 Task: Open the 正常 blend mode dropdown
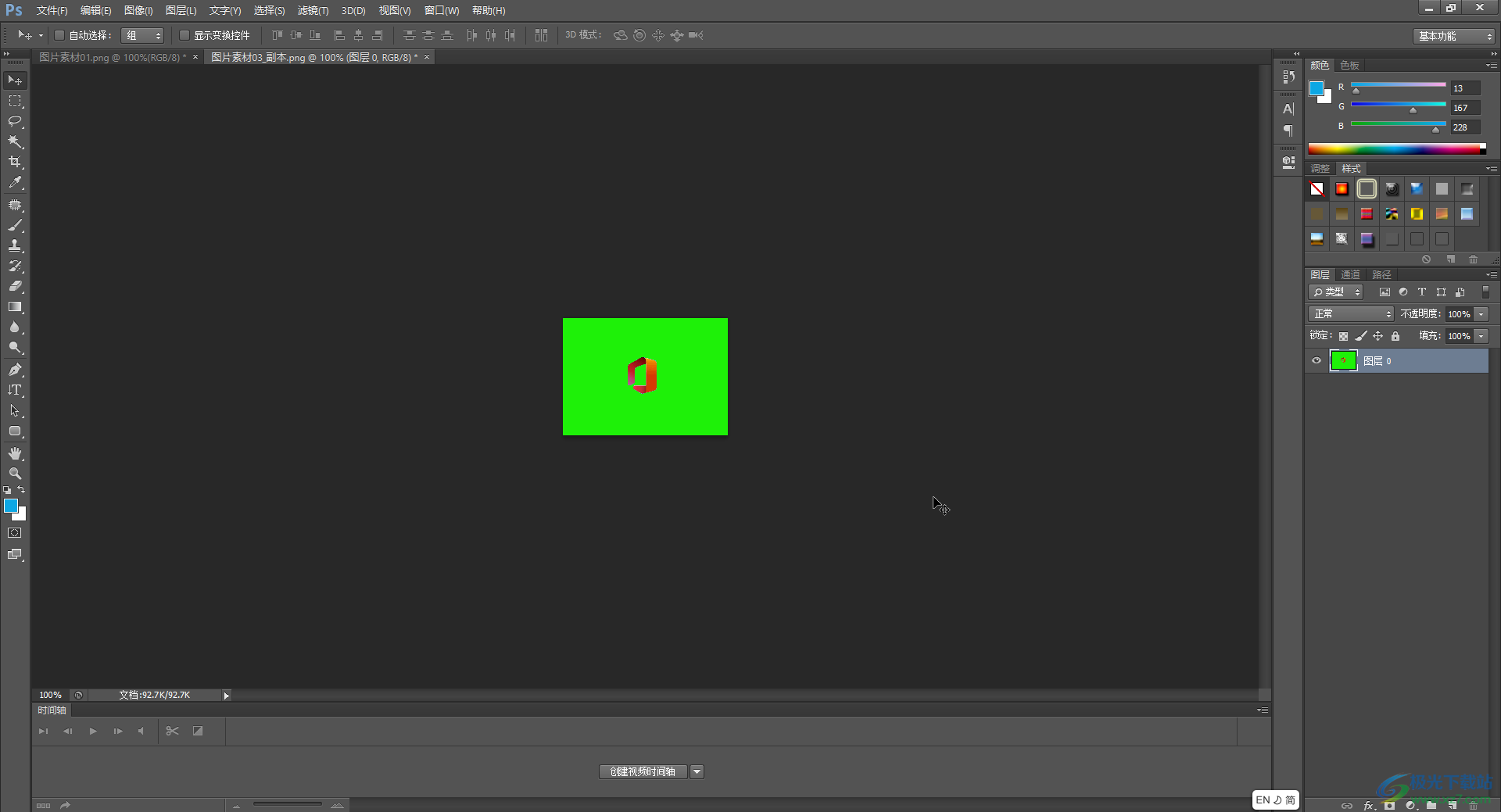[1351, 314]
